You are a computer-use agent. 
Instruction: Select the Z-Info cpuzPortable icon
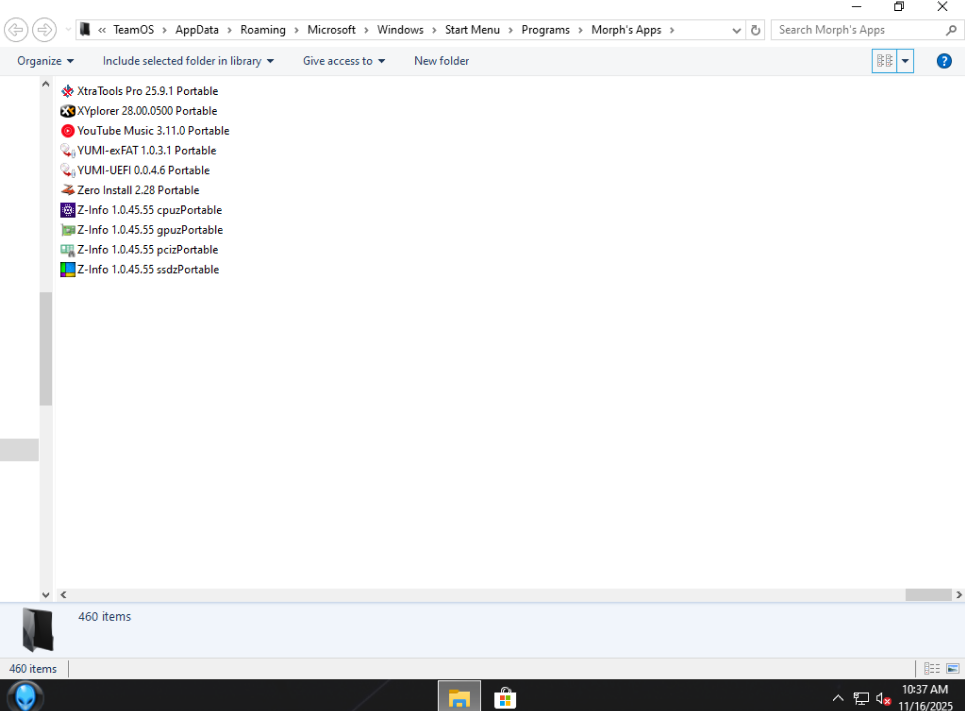tap(68, 210)
